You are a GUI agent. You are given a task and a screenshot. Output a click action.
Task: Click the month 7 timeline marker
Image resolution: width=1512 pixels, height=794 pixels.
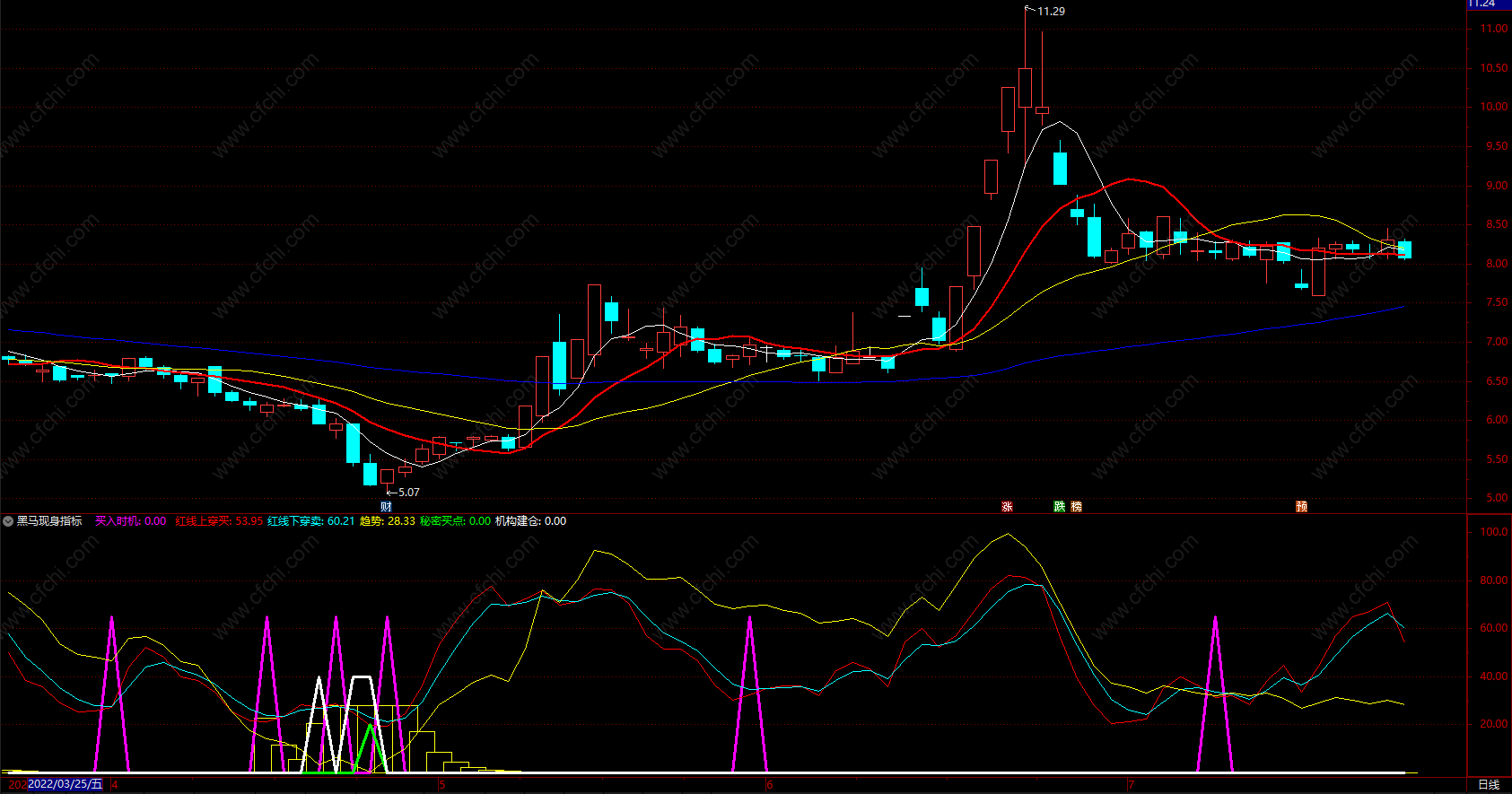(1132, 785)
